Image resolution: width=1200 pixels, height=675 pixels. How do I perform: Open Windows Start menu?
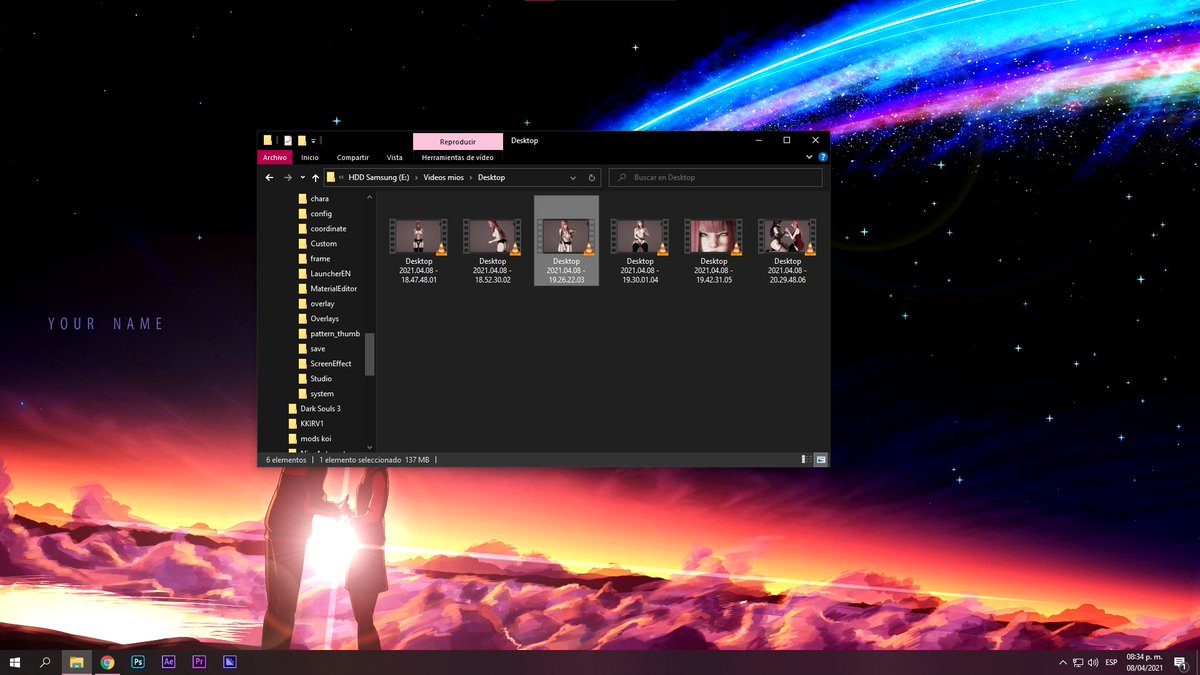pyautogui.click(x=15, y=662)
